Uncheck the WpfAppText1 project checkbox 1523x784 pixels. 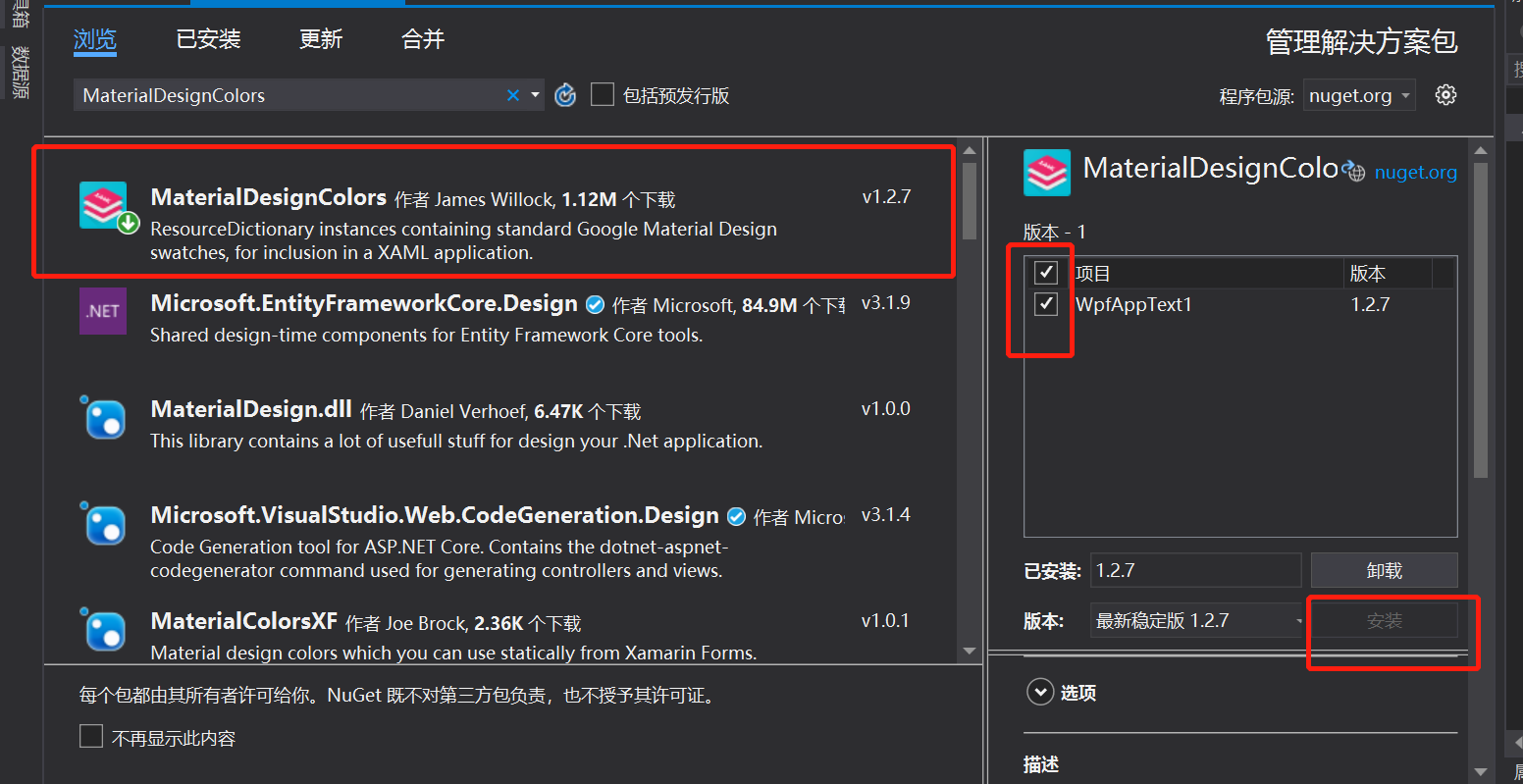click(1045, 303)
